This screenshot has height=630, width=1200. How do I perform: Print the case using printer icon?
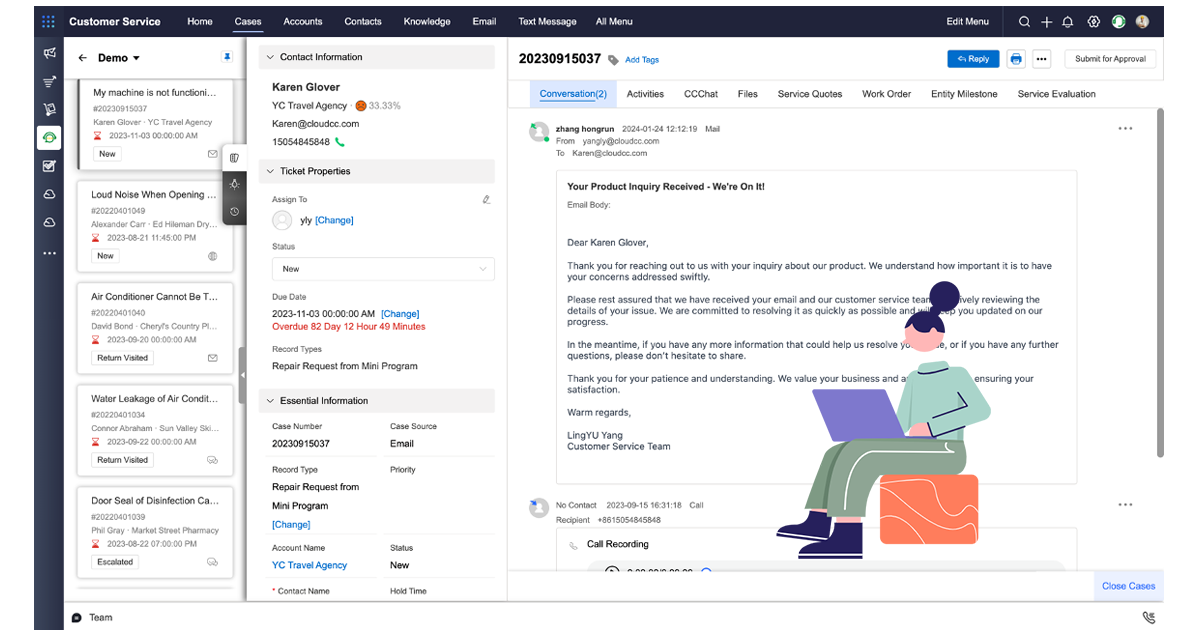1016,59
